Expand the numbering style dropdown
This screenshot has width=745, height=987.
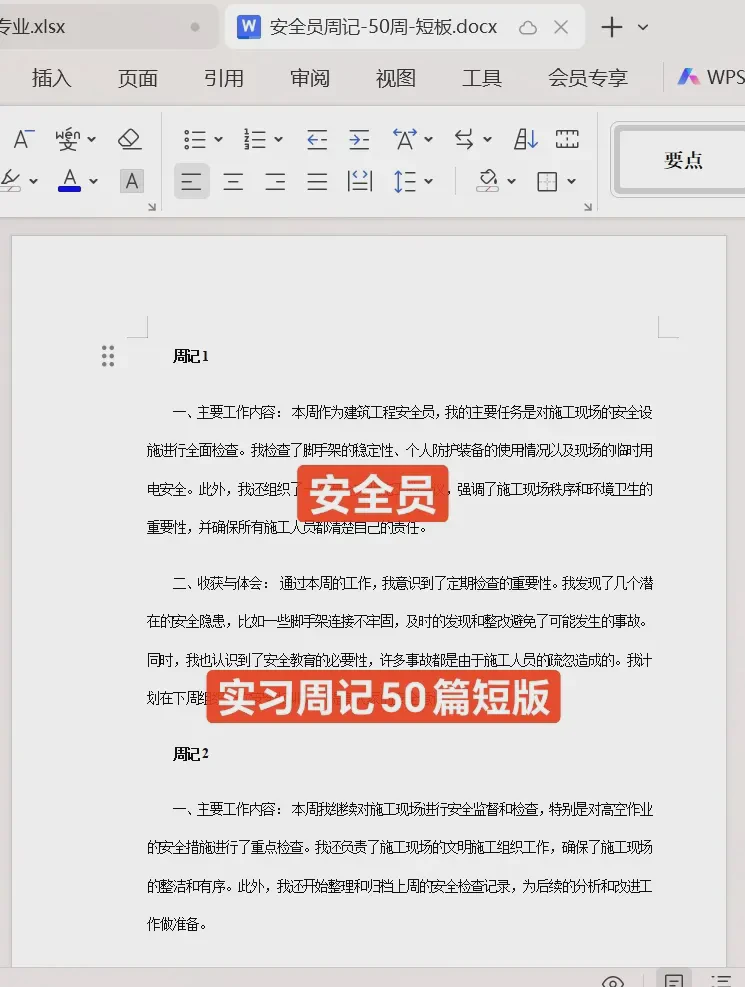tap(278, 139)
